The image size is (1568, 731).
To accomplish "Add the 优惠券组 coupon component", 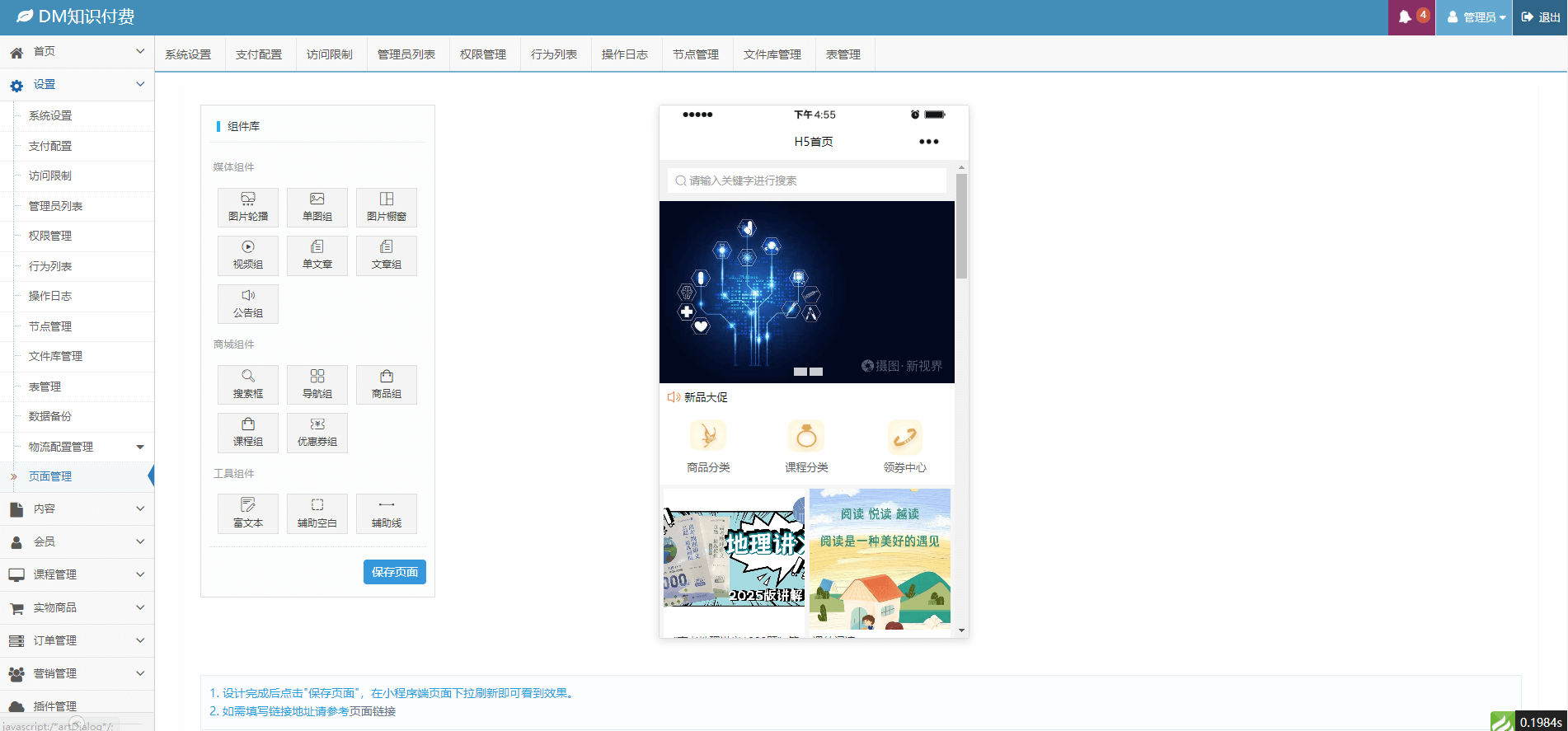I will 317,432.
